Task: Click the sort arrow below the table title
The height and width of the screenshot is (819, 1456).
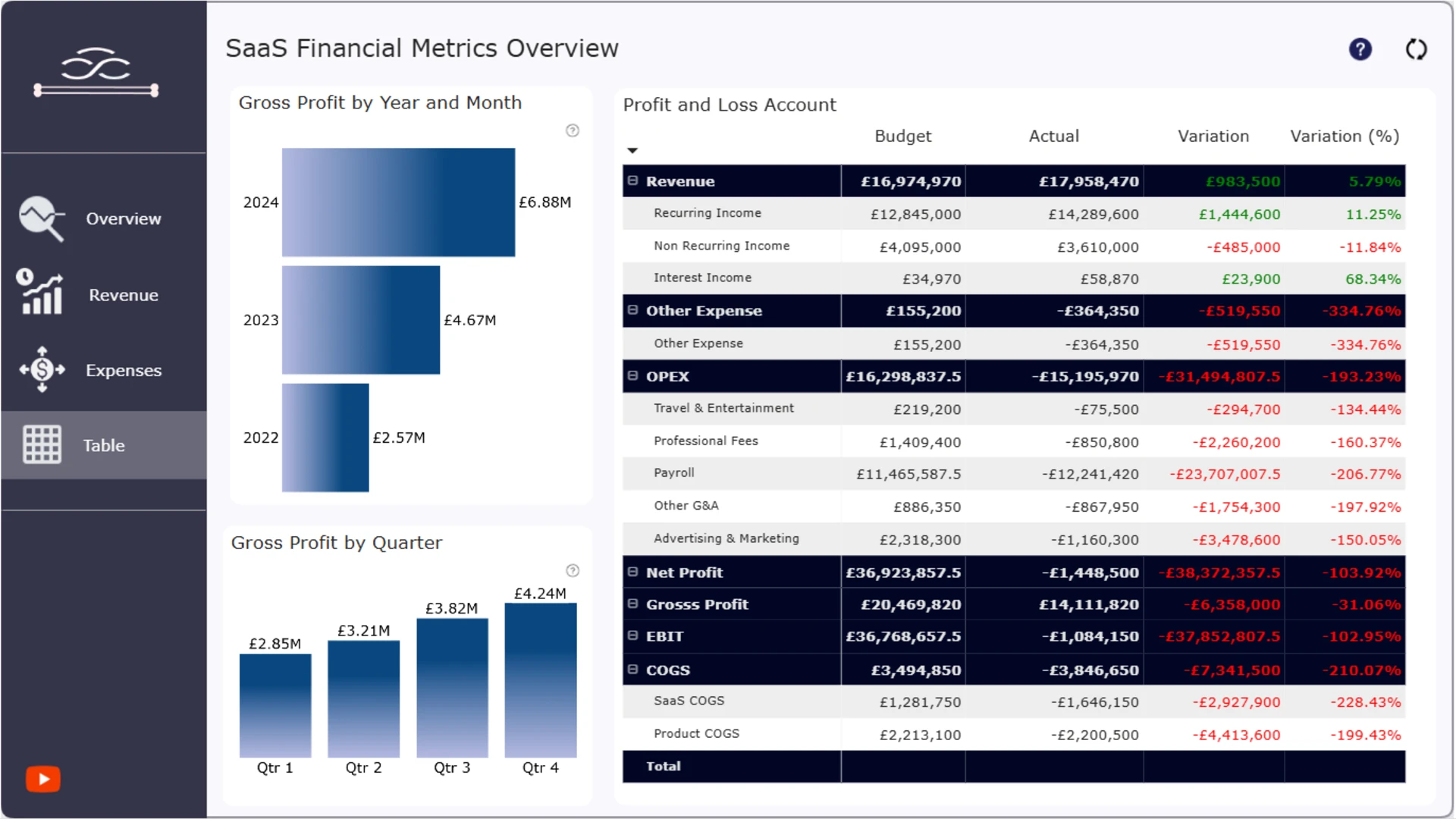Action: pyautogui.click(x=632, y=150)
